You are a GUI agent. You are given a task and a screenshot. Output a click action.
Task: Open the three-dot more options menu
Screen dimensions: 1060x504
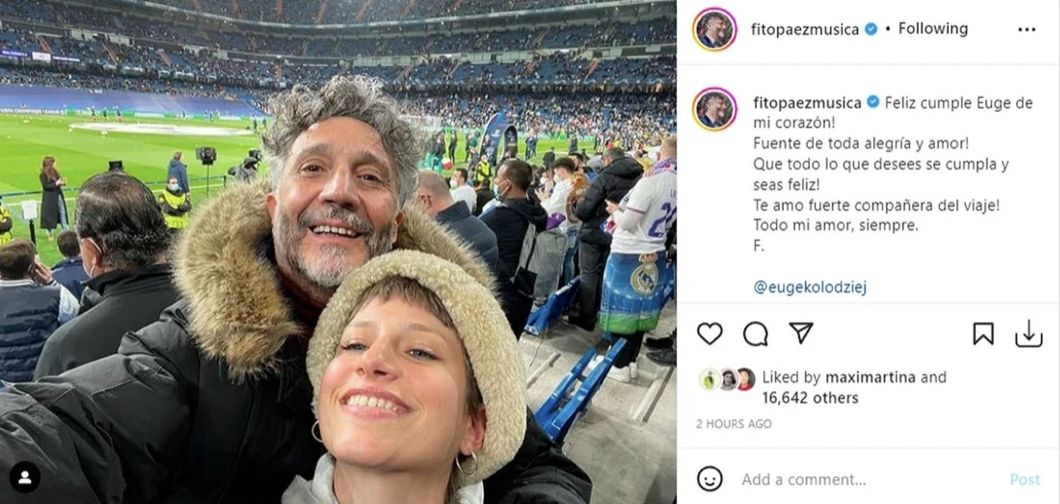tap(1027, 29)
